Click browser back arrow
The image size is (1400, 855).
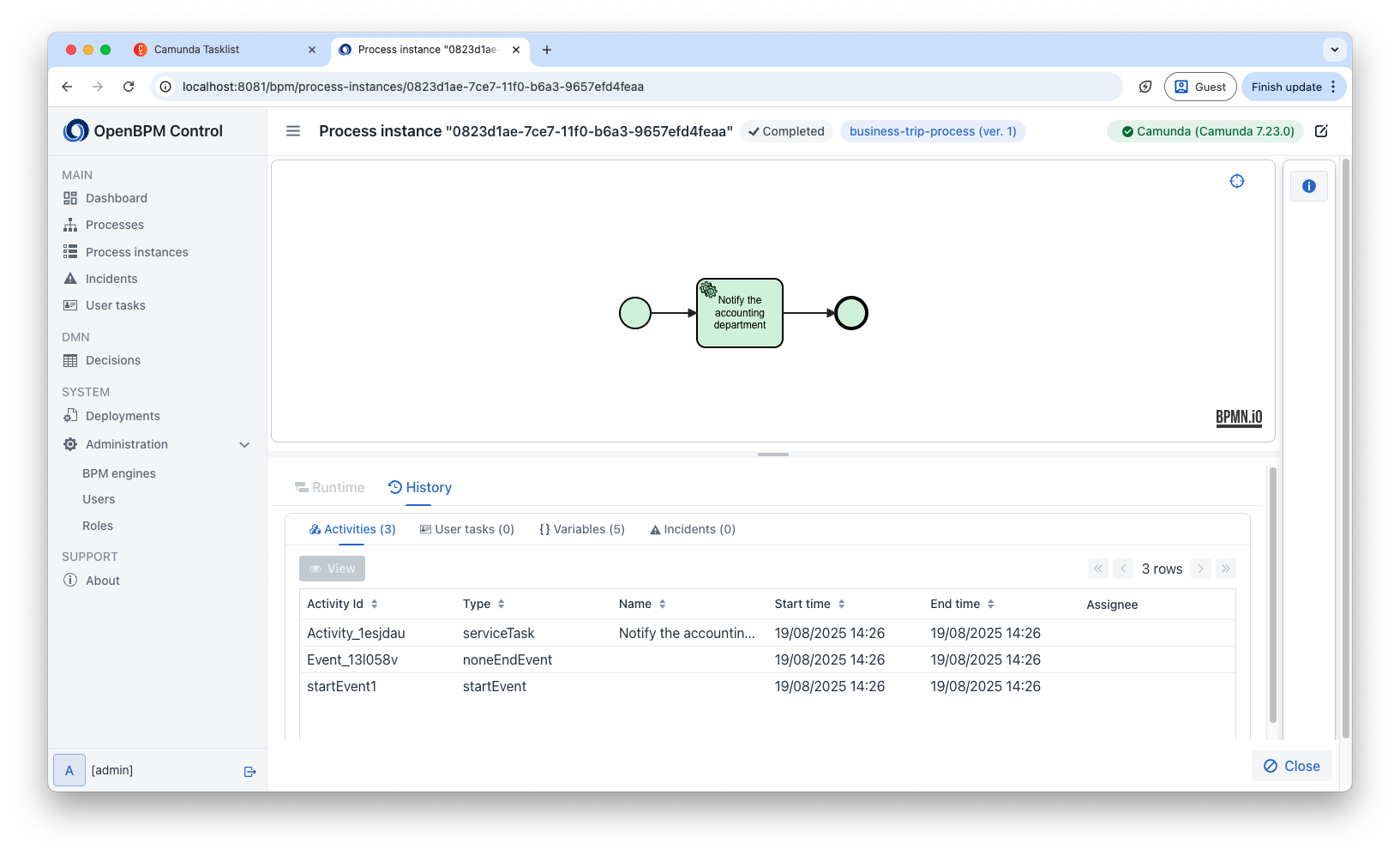pyautogui.click(x=67, y=87)
